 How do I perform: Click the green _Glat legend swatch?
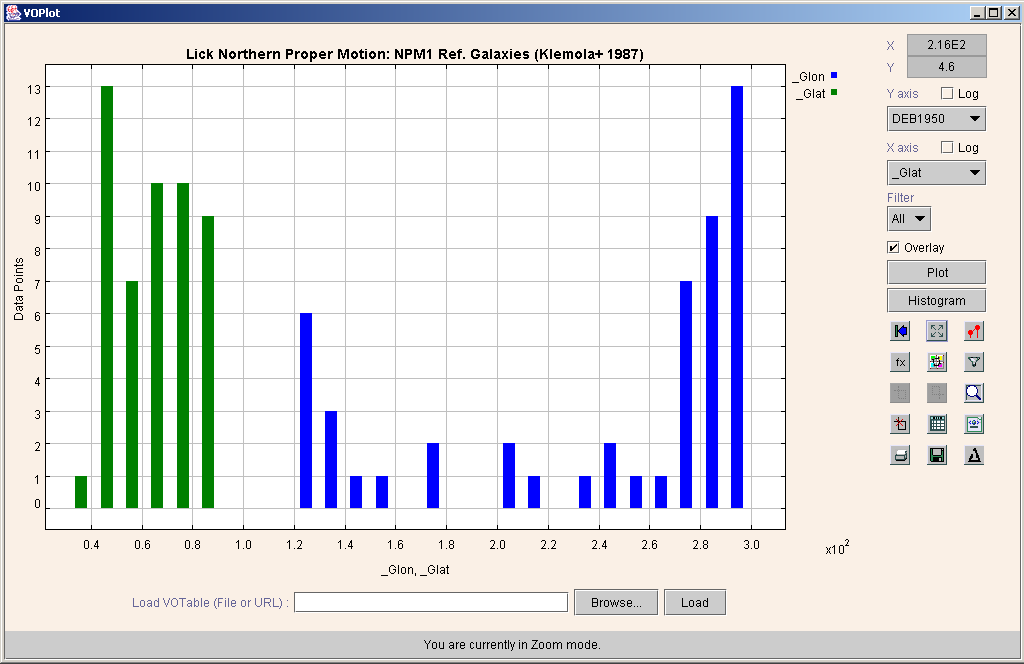pos(834,93)
